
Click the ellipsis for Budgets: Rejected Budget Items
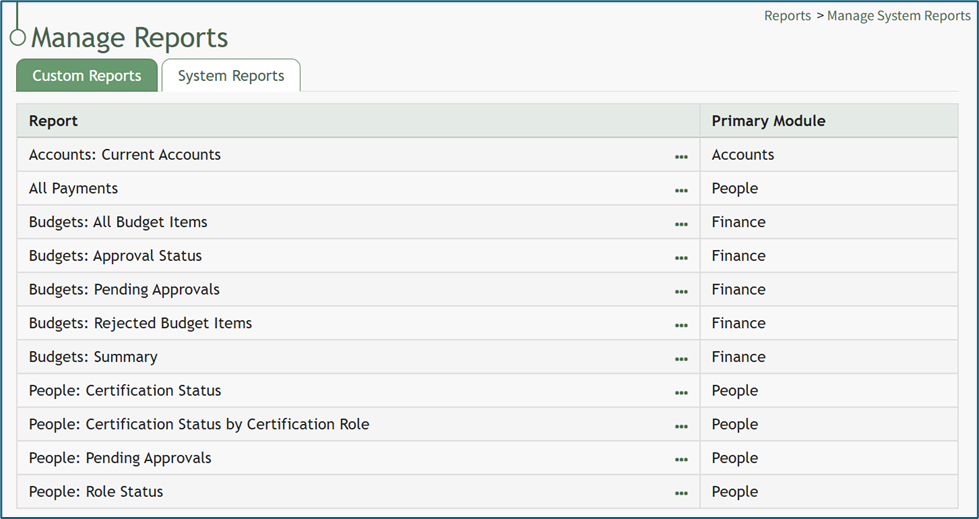tap(681, 325)
